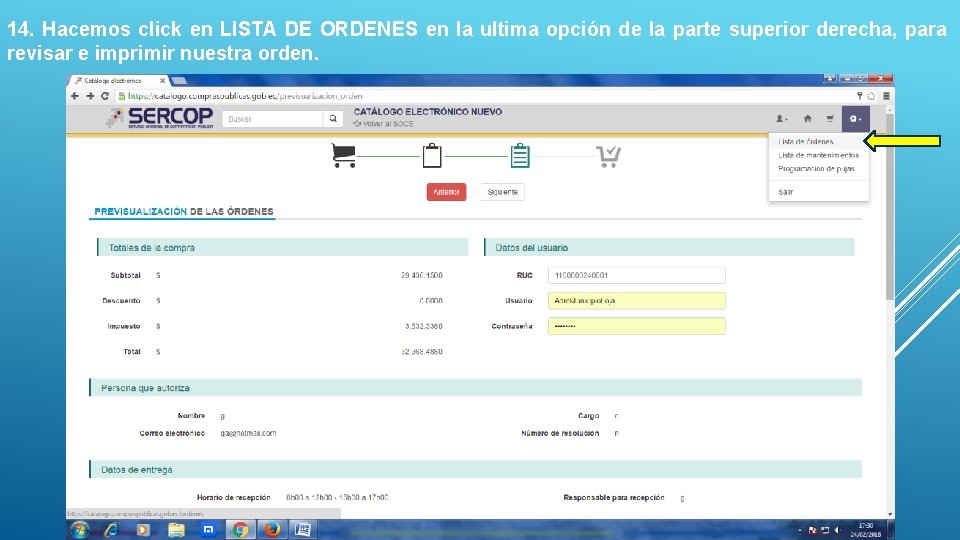Screen dimensions: 960x540
Task: Click the checkout cart checkmark step icon
Action: [x=609, y=156]
